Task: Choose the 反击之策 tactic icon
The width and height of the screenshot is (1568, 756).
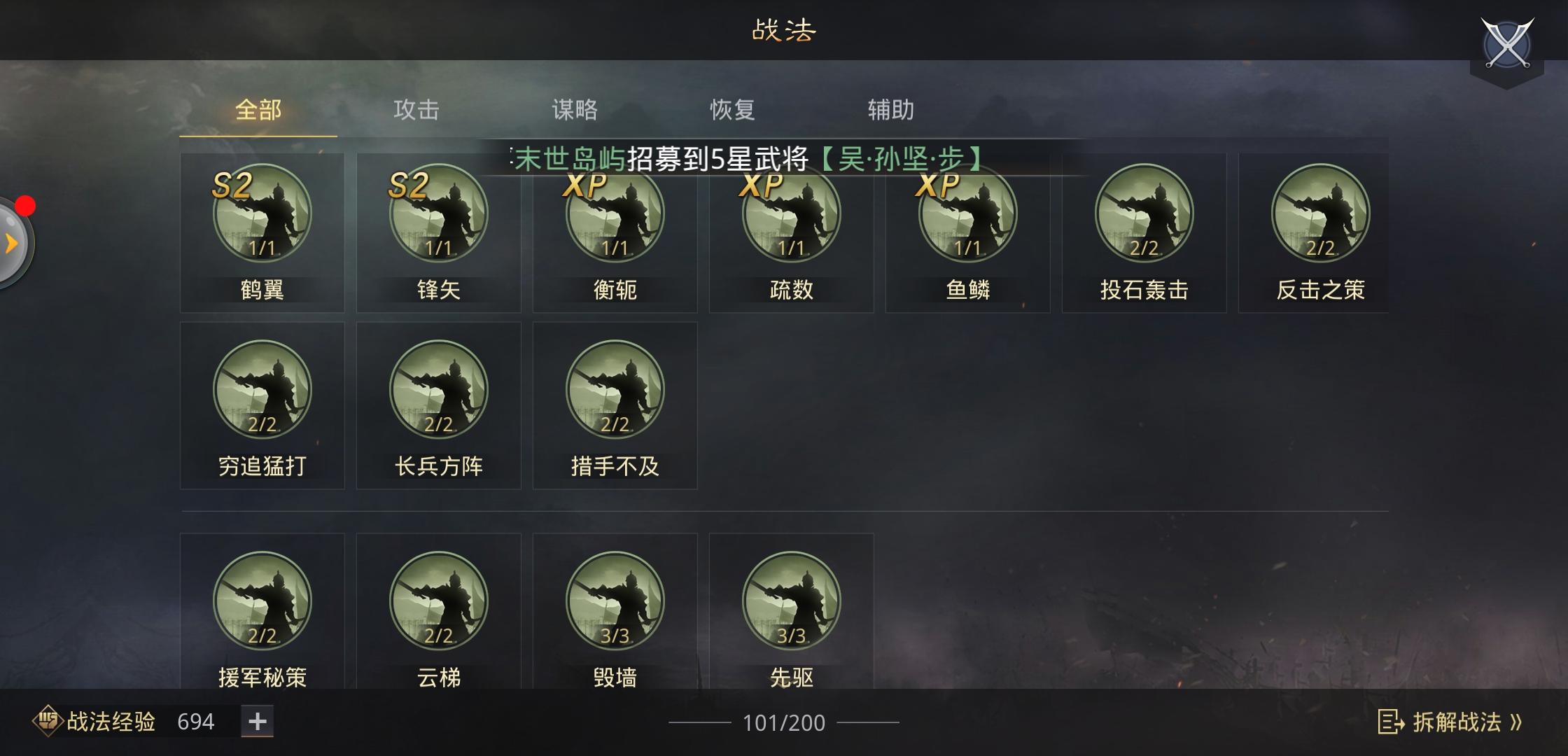Action: click(x=1320, y=213)
